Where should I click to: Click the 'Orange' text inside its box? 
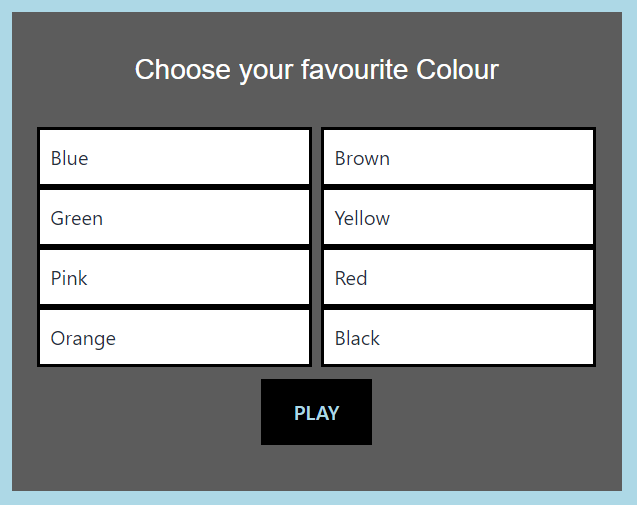(x=83, y=339)
